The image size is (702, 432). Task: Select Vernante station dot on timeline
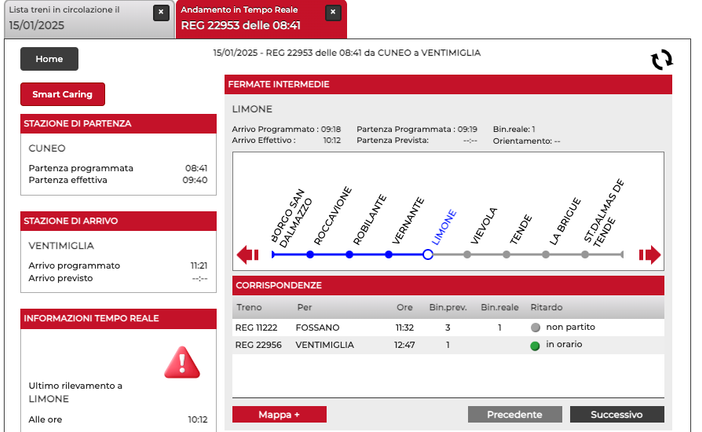[388, 255]
